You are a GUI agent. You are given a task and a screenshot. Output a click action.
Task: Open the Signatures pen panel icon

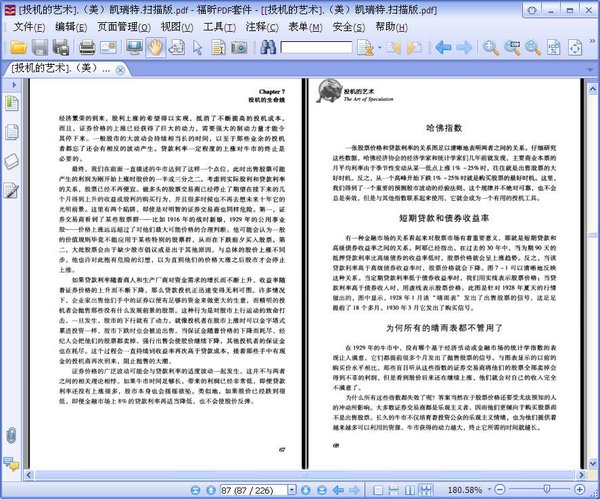(x=11, y=190)
